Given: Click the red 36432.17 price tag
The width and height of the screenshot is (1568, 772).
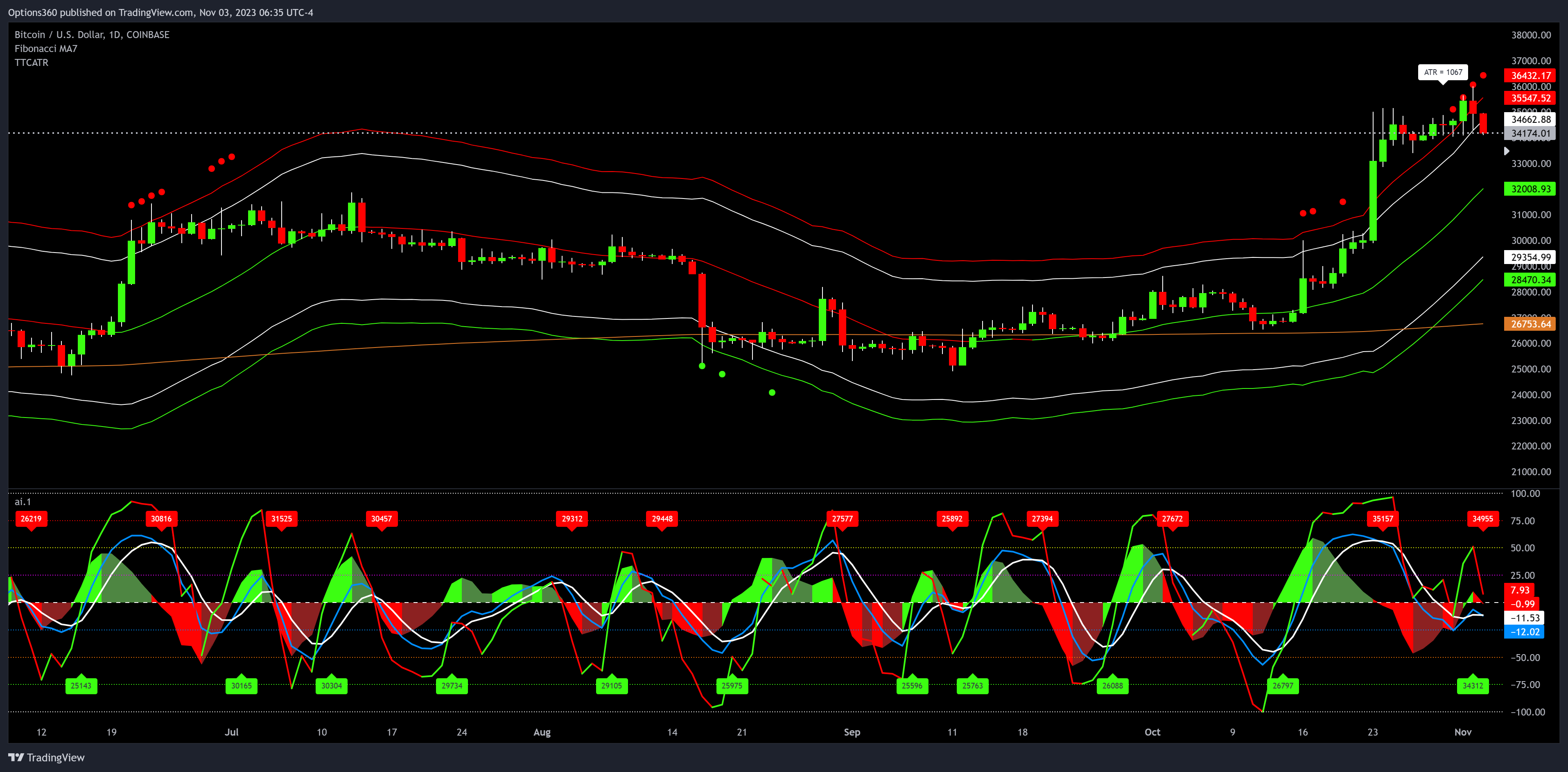Looking at the screenshot, I should pos(1530,75).
